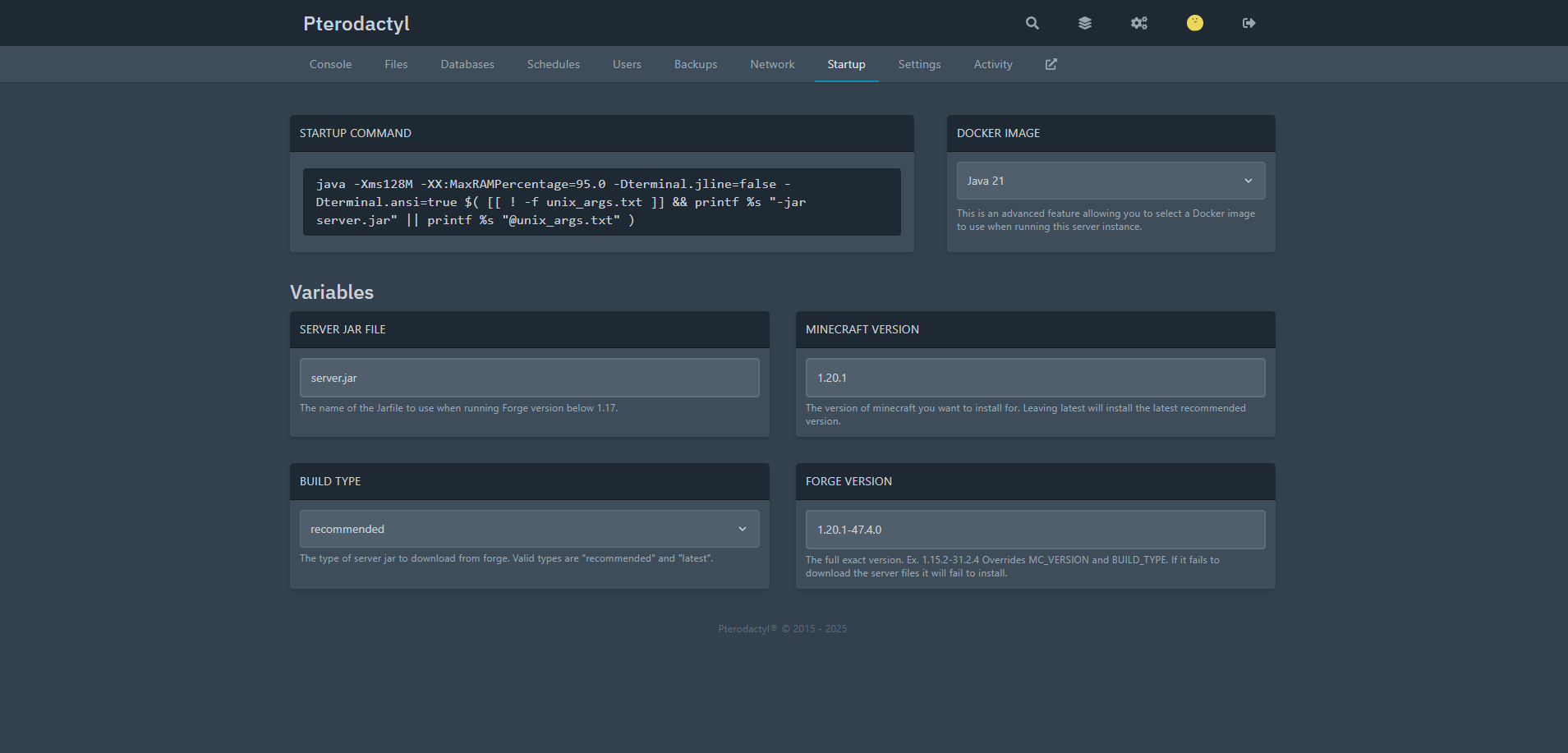The height and width of the screenshot is (753, 1568).
Task: Click the Forge full exact version description
Action: coord(1012,567)
